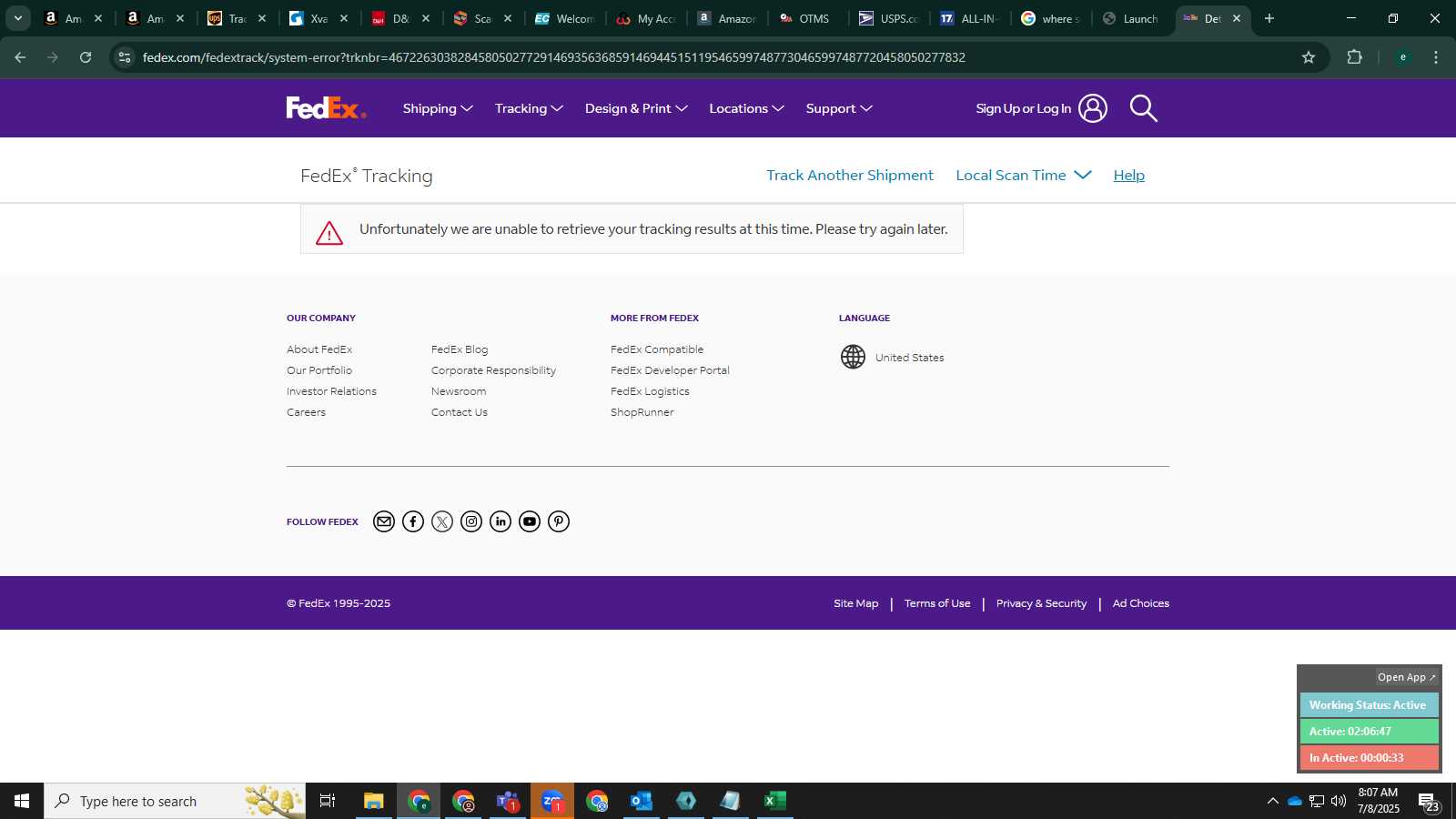The height and width of the screenshot is (819, 1456).
Task: Click the globe language icon
Action: [x=853, y=357]
